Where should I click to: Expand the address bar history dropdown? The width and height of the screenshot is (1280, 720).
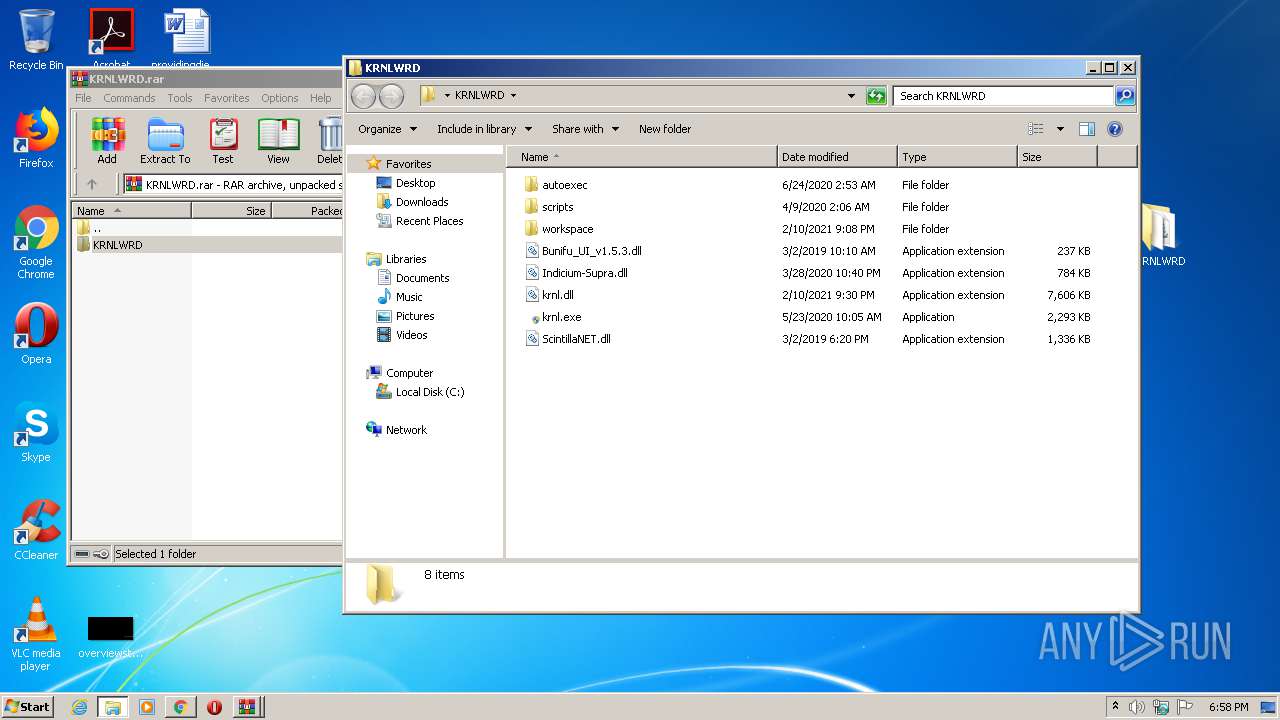pos(851,96)
